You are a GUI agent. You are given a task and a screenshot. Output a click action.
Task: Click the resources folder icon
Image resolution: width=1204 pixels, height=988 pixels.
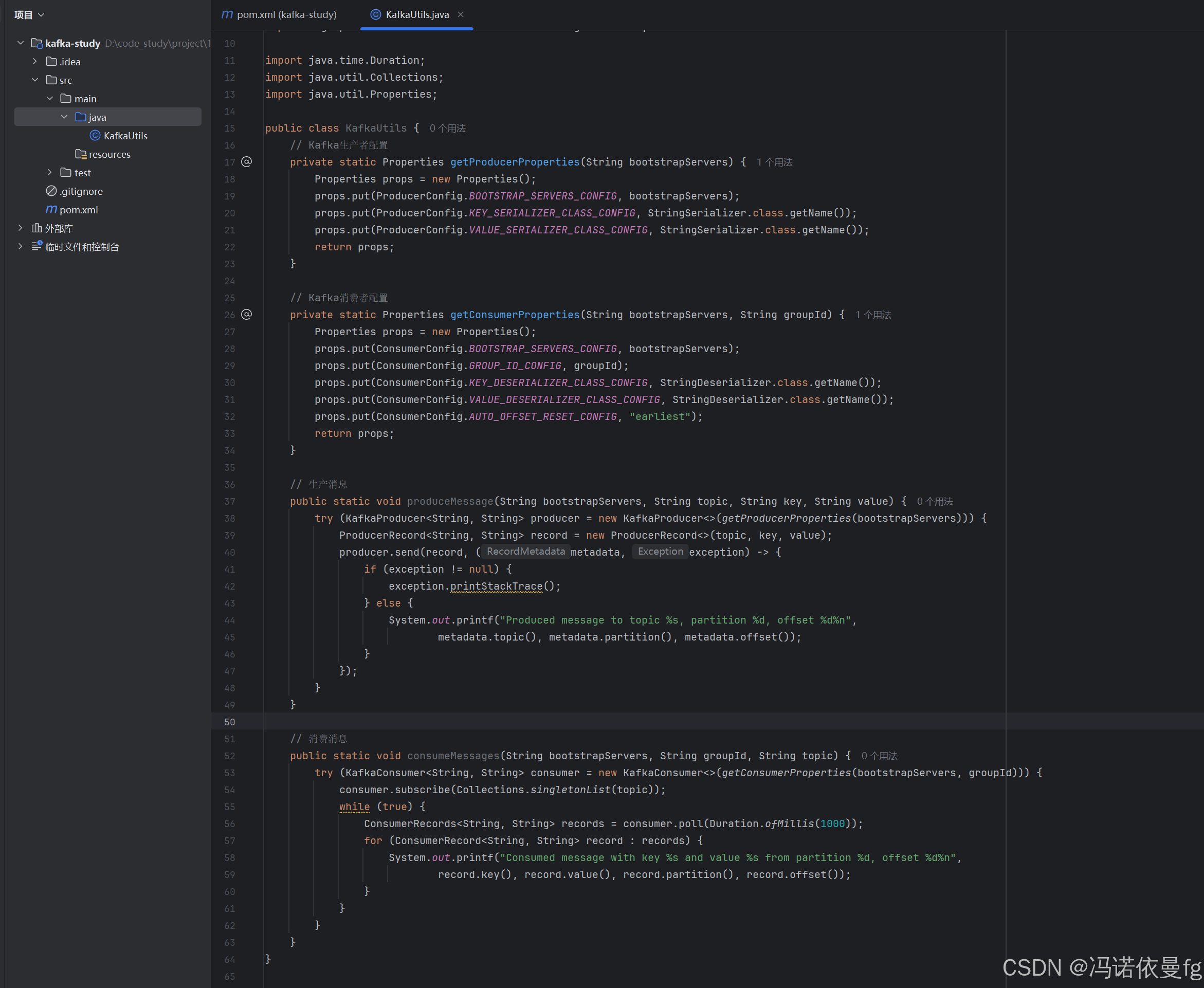click(x=80, y=154)
